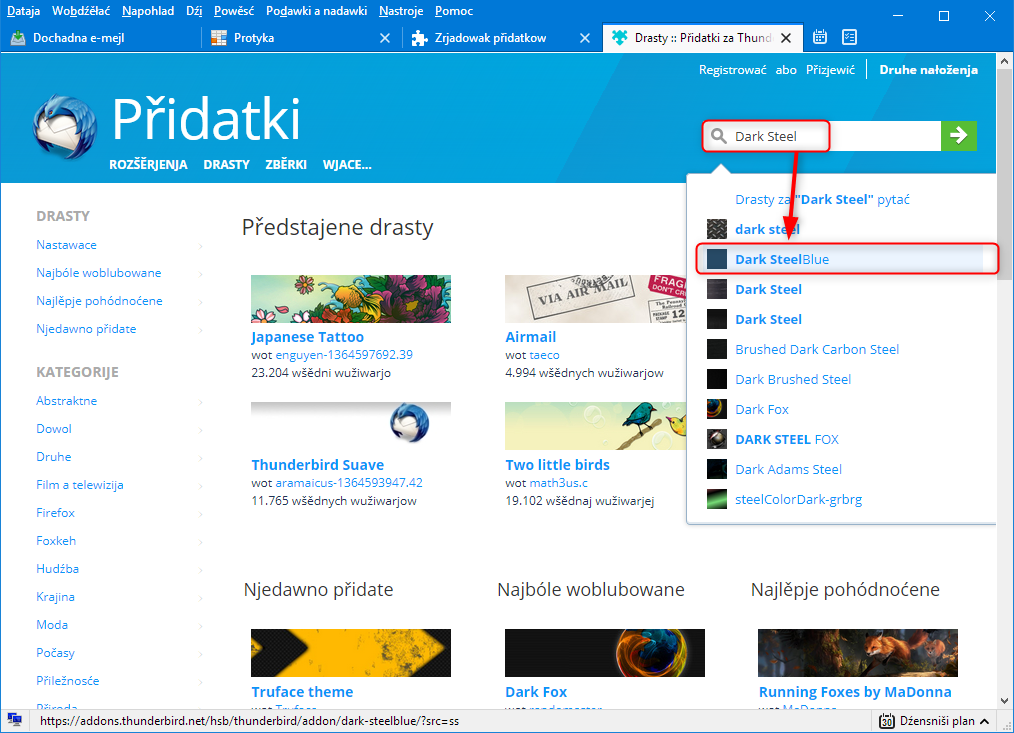Open the Airmail theme preview image
The image size is (1014, 733).
596,299
